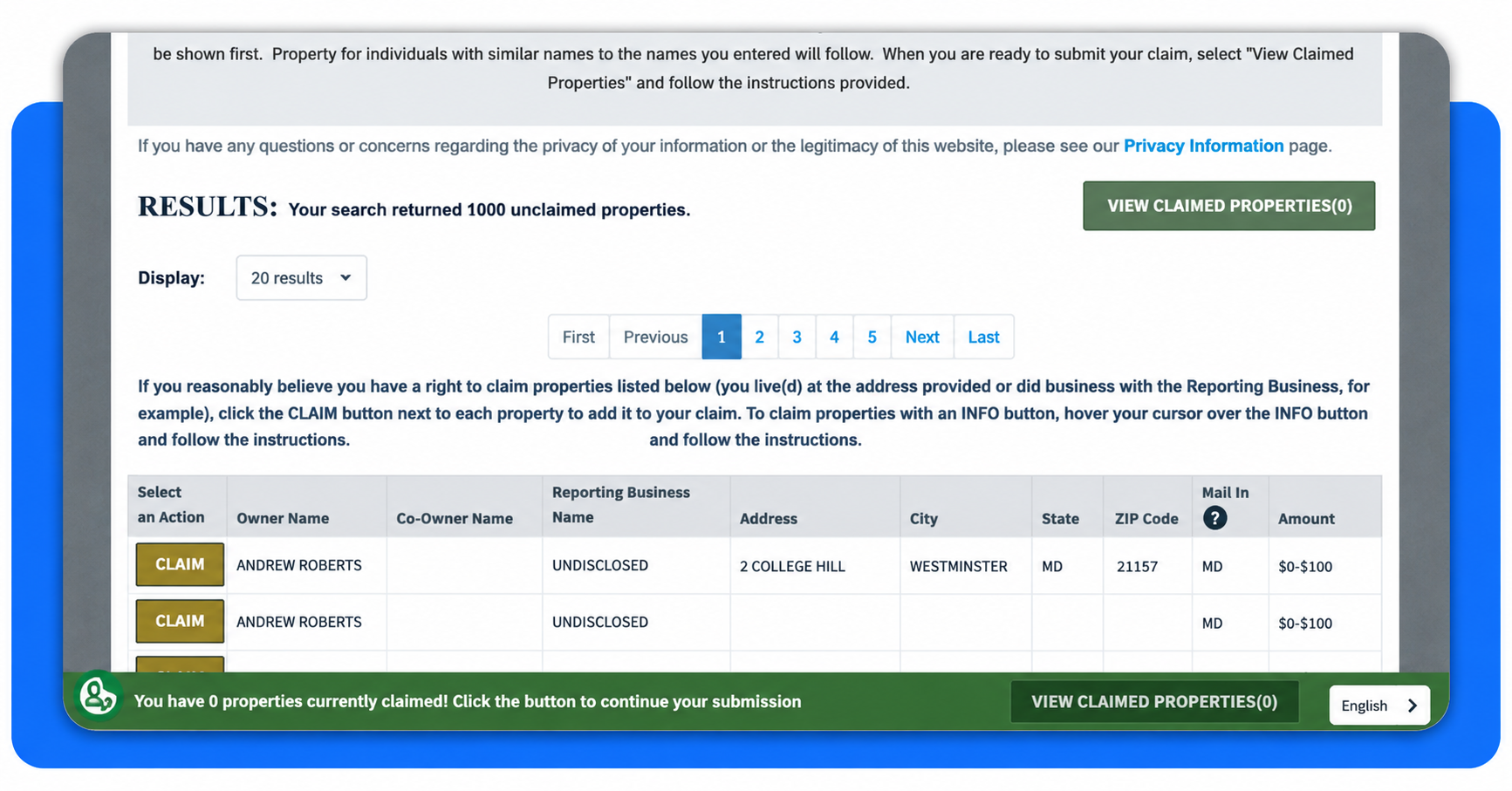Claim the 2 College Hill Westminster property
Screen dimensions: 1512x791
pos(180,564)
